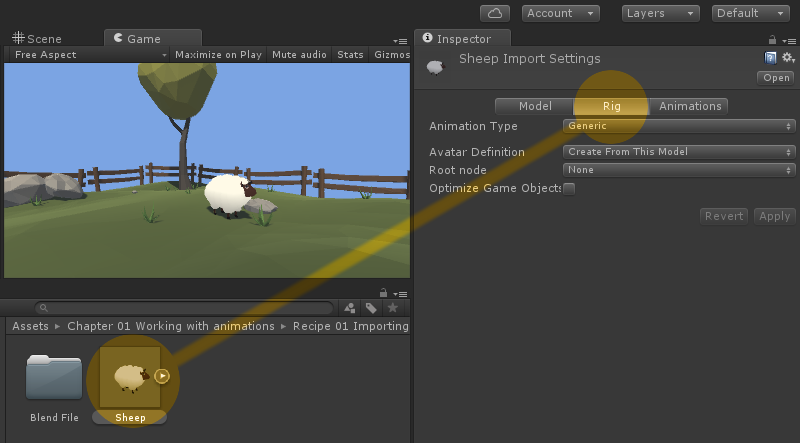Click the Sheep preview icon in Inspector header
Viewport: 800px width, 443px height.
point(435,67)
